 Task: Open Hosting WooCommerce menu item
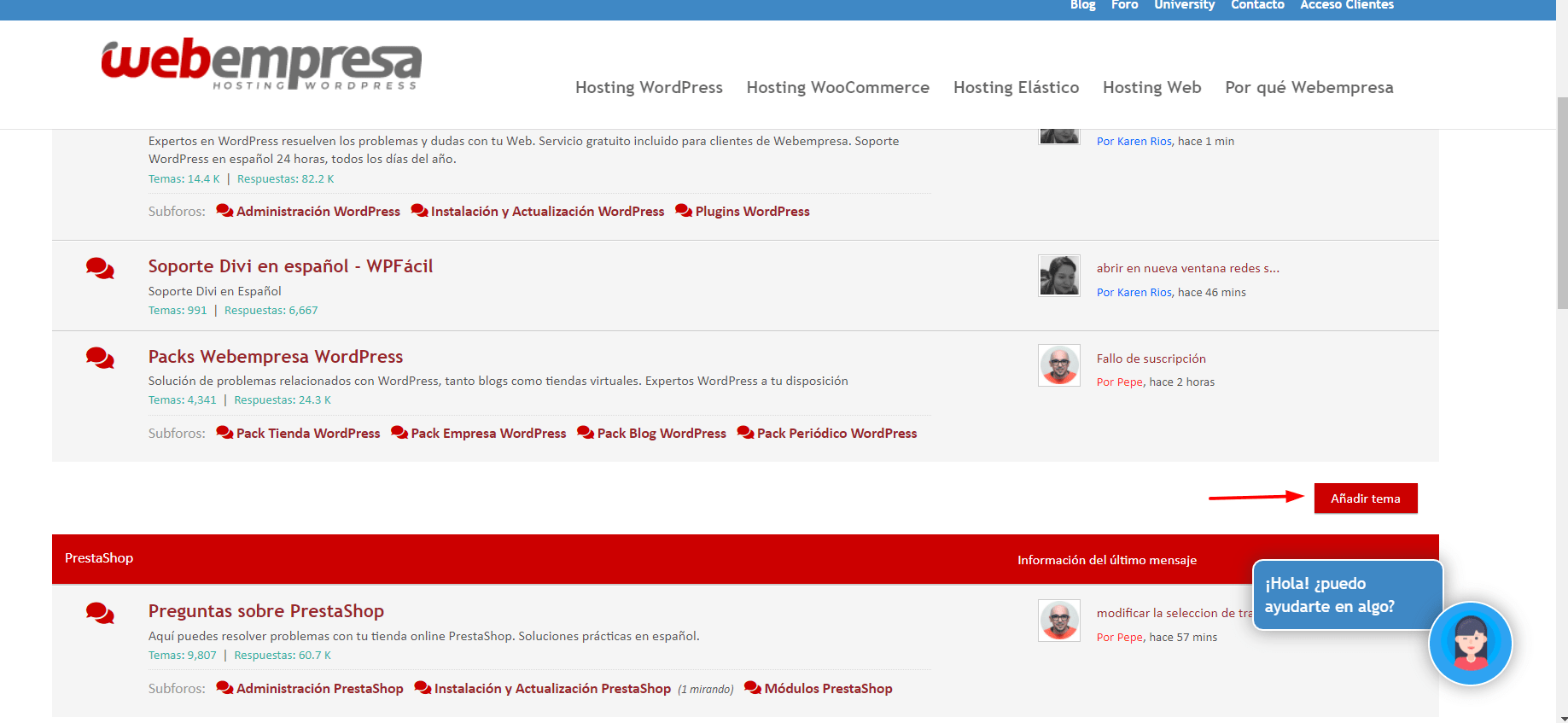pos(837,87)
